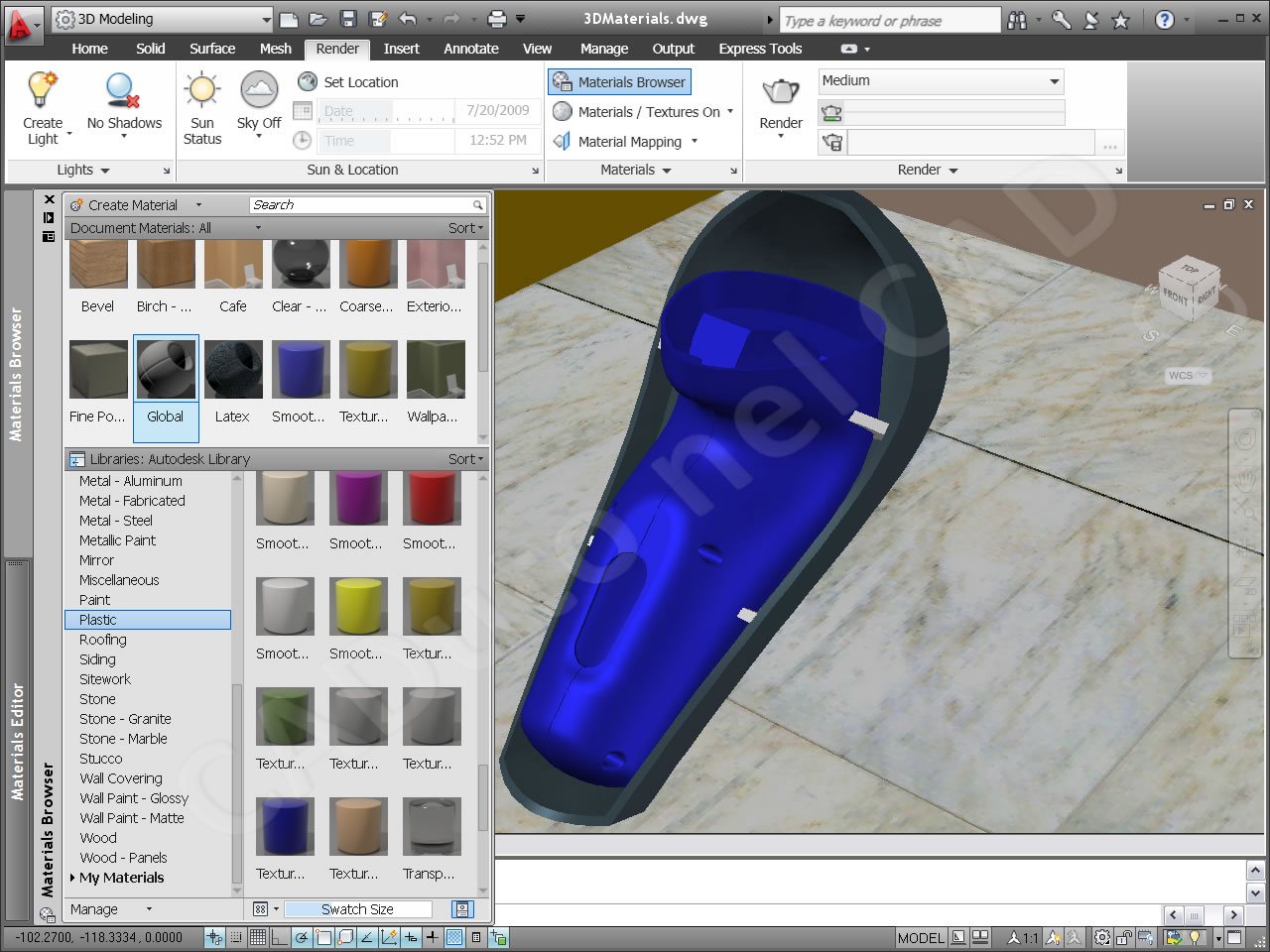The width and height of the screenshot is (1270, 952).
Task: Select the Global material swatch
Action: pos(165,368)
